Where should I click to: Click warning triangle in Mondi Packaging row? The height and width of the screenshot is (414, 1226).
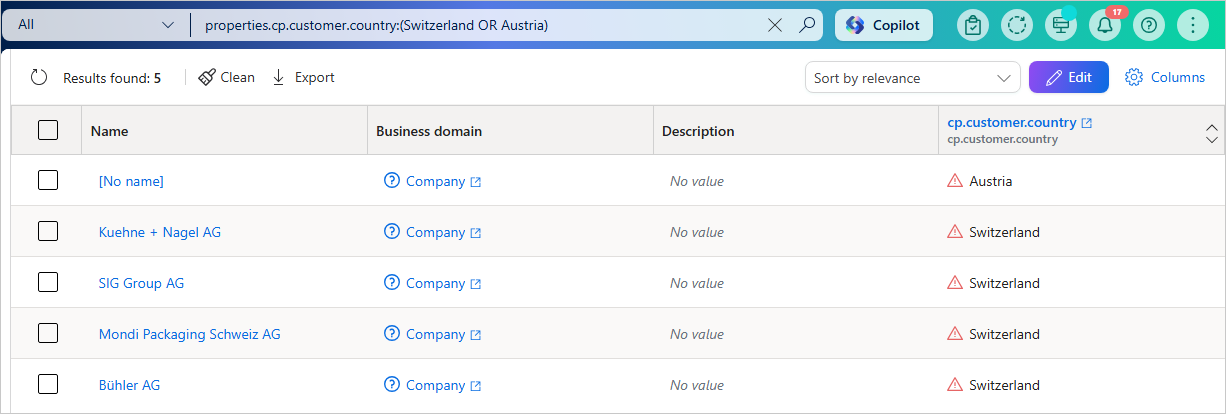coord(955,334)
